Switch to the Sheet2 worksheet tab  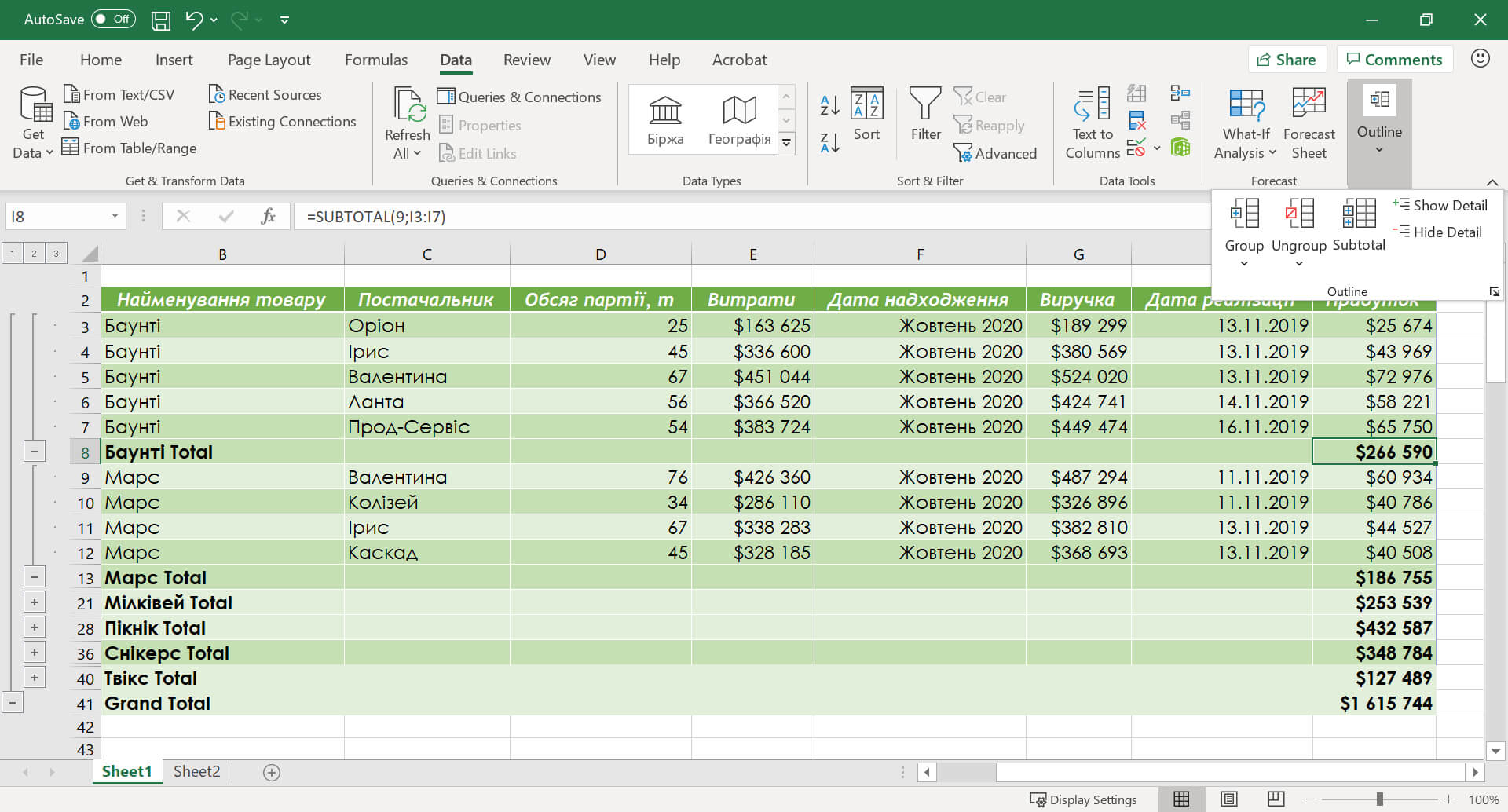pos(196,771)
